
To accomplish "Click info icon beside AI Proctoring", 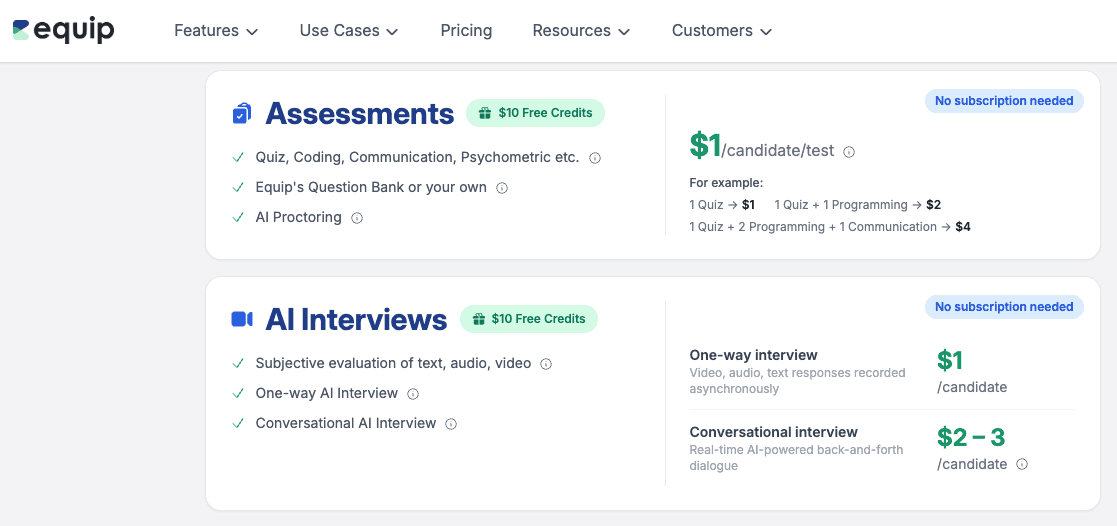I will coord(357,218).
